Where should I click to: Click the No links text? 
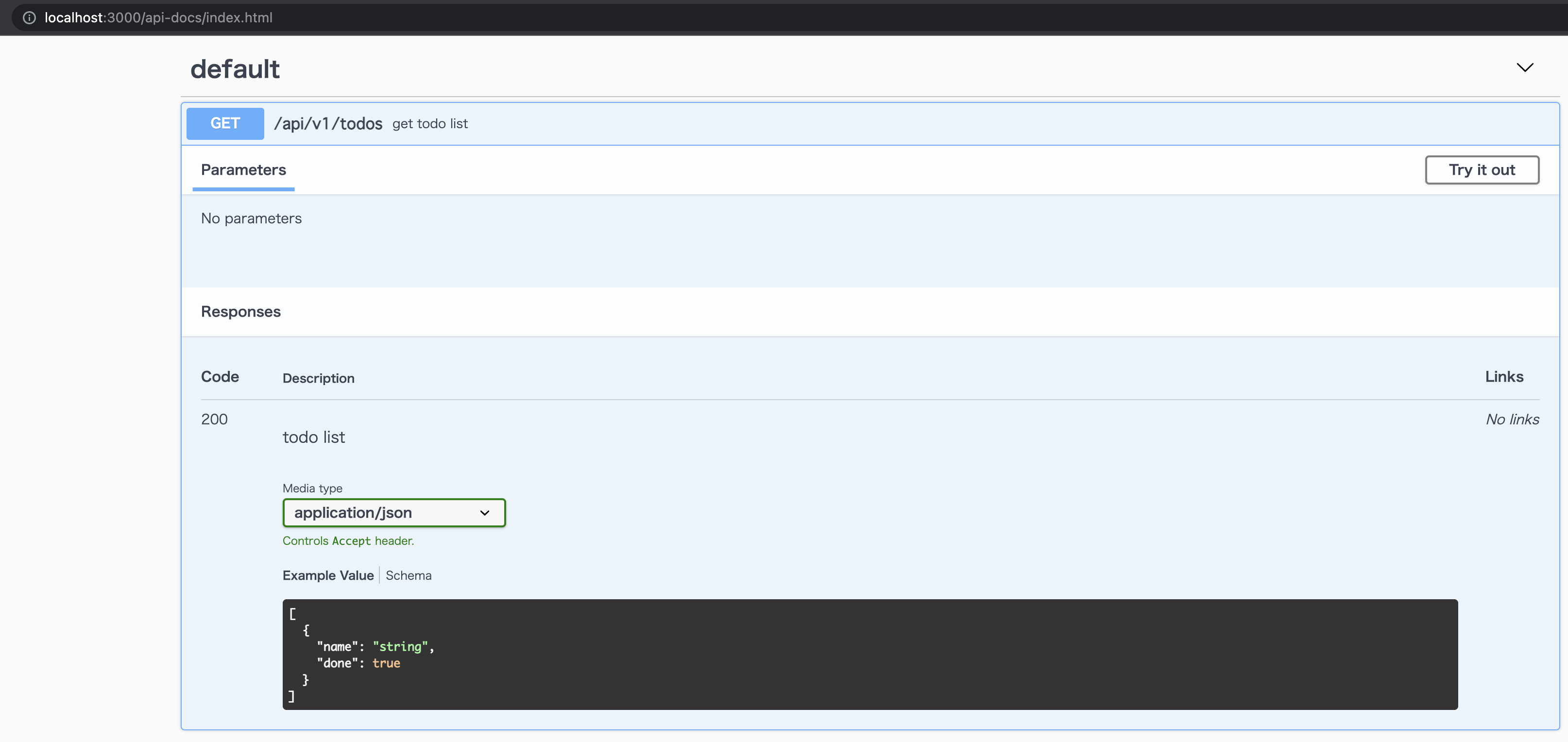(x=1511, y=420)
